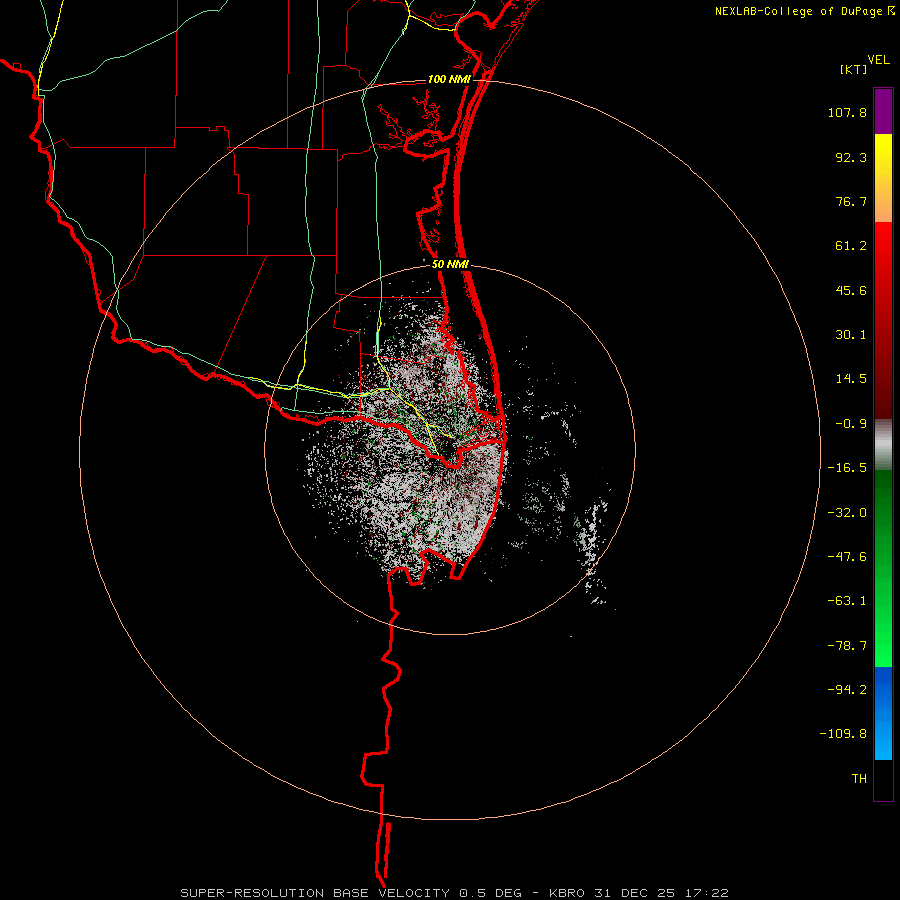The width and height of the screenshot is (900, 900).
Task: Click the 92.3 legend value
Action: tap(851, 157)
